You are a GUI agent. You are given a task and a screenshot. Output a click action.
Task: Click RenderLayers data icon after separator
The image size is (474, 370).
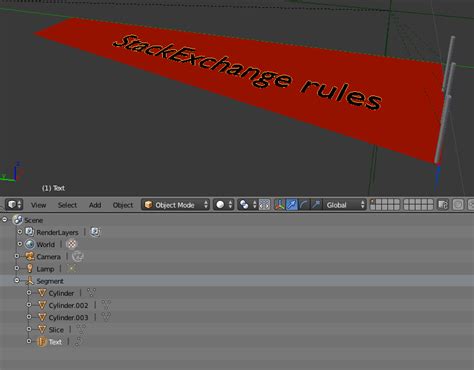click(95, 232)
